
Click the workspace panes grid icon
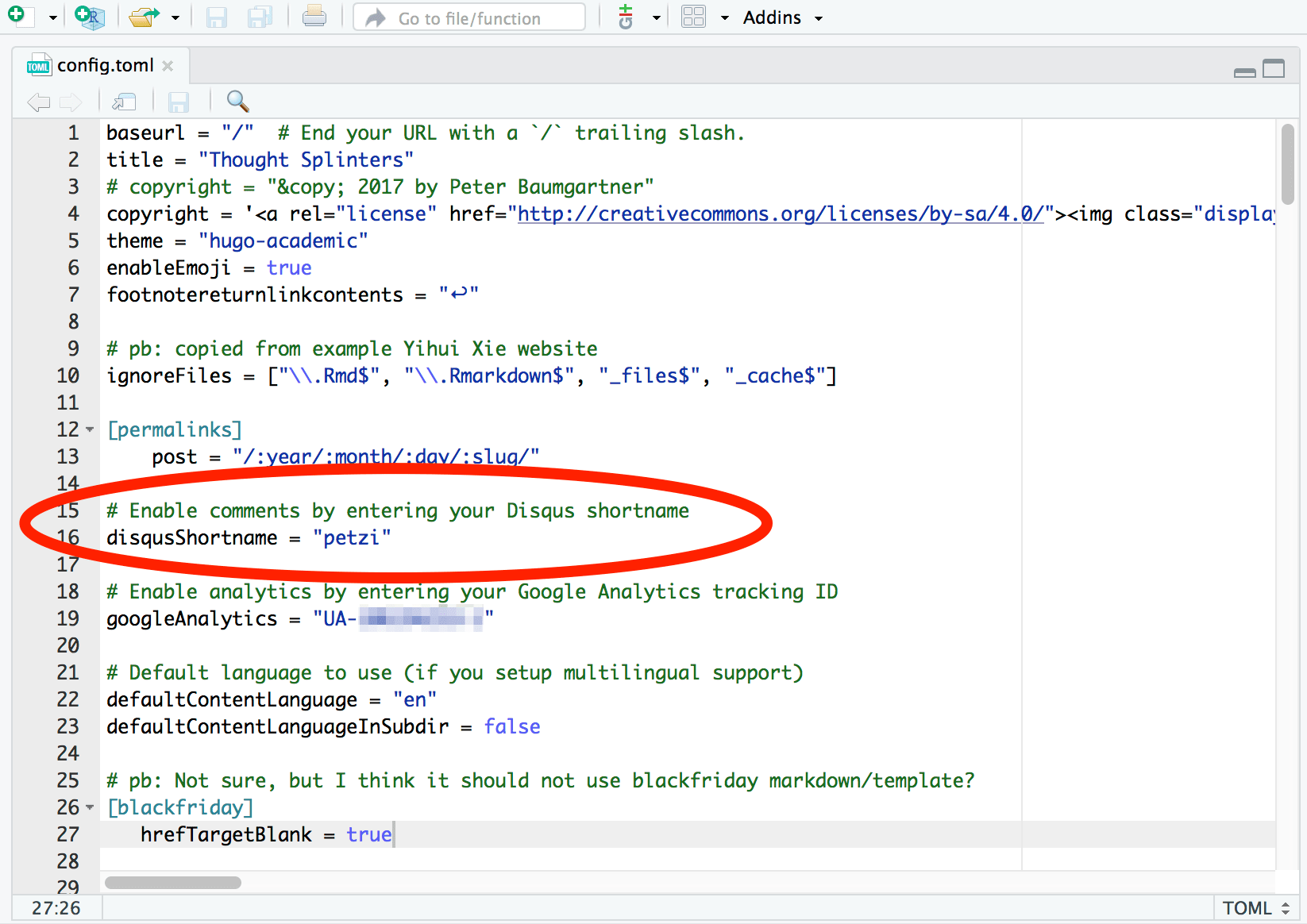(x=693, y=17)
